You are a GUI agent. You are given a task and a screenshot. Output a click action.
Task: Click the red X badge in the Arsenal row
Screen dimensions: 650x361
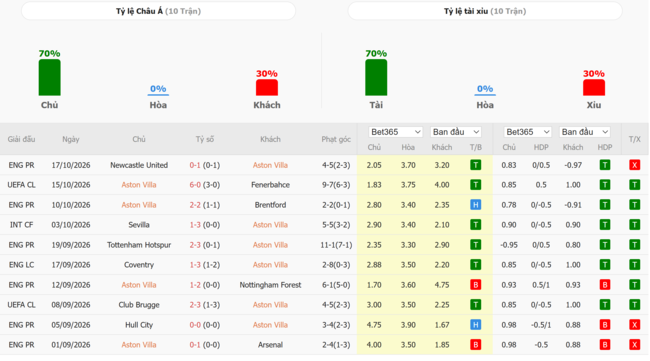point(634,344)
